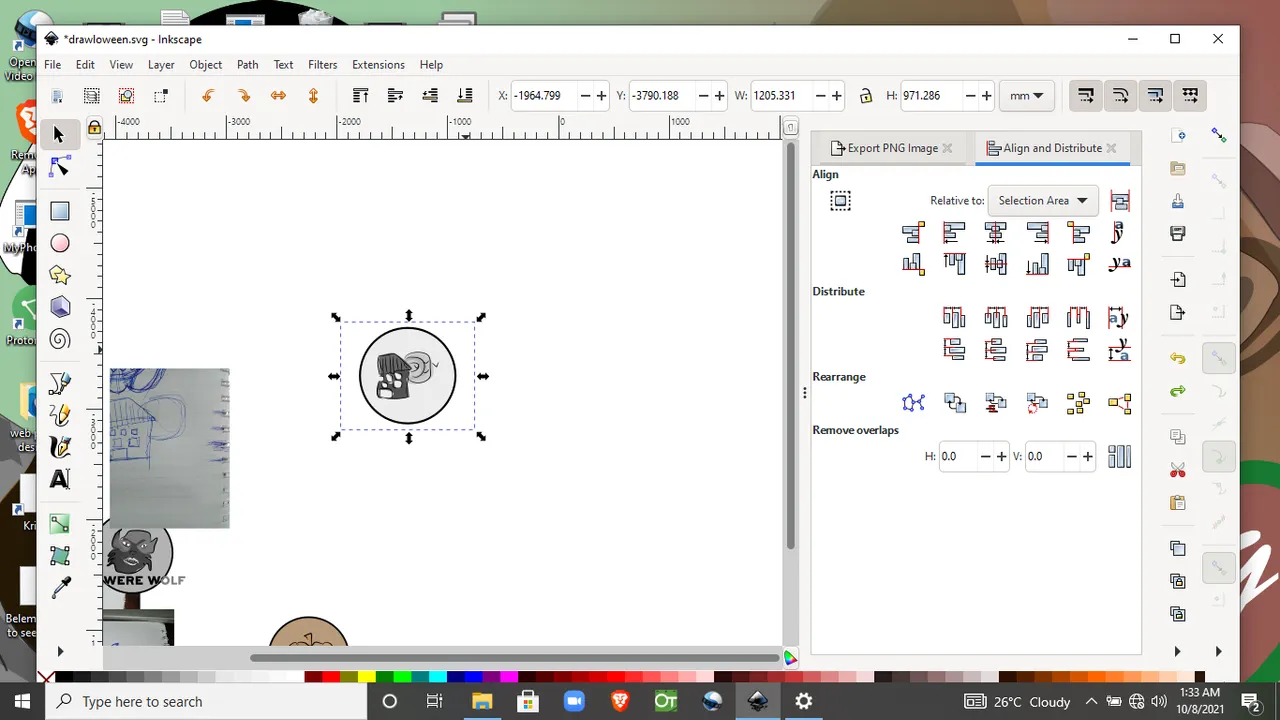
Task: Expand more tools arrow in toolbox
Action: coord(60,652)
